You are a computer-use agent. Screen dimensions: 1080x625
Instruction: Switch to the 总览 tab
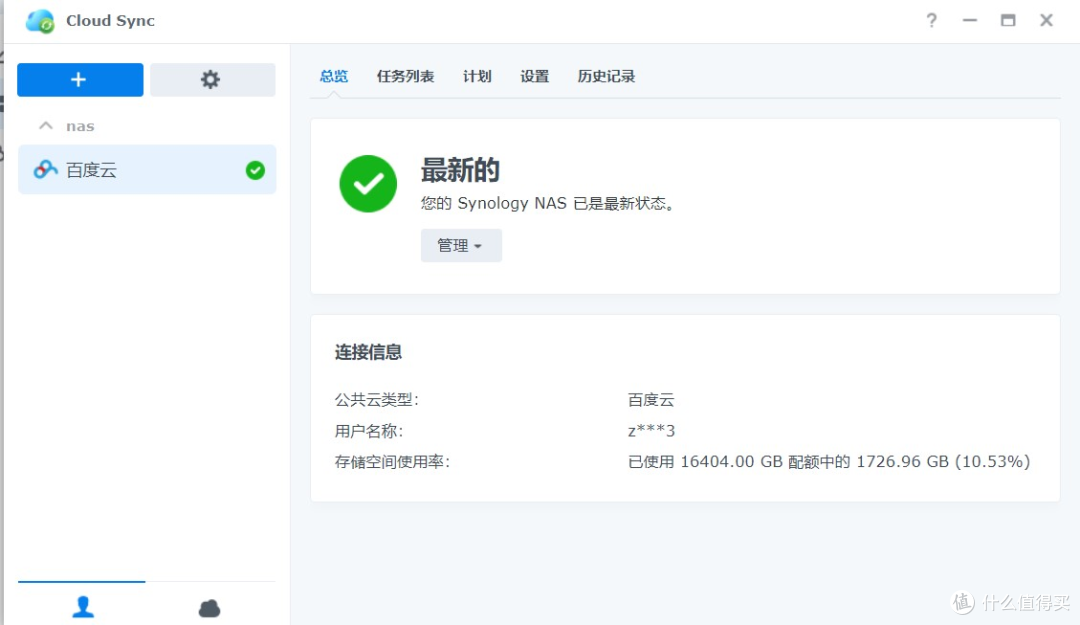[334, 76]
